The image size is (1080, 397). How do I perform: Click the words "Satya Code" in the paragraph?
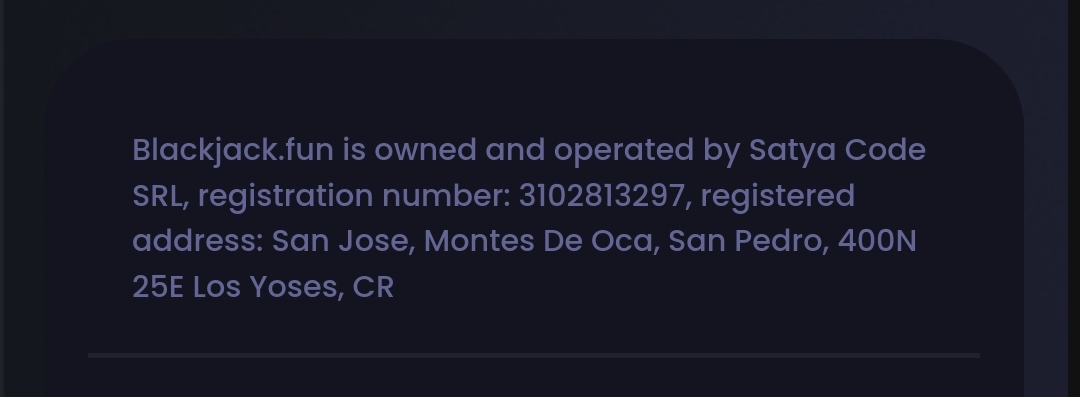coord(837,151)
